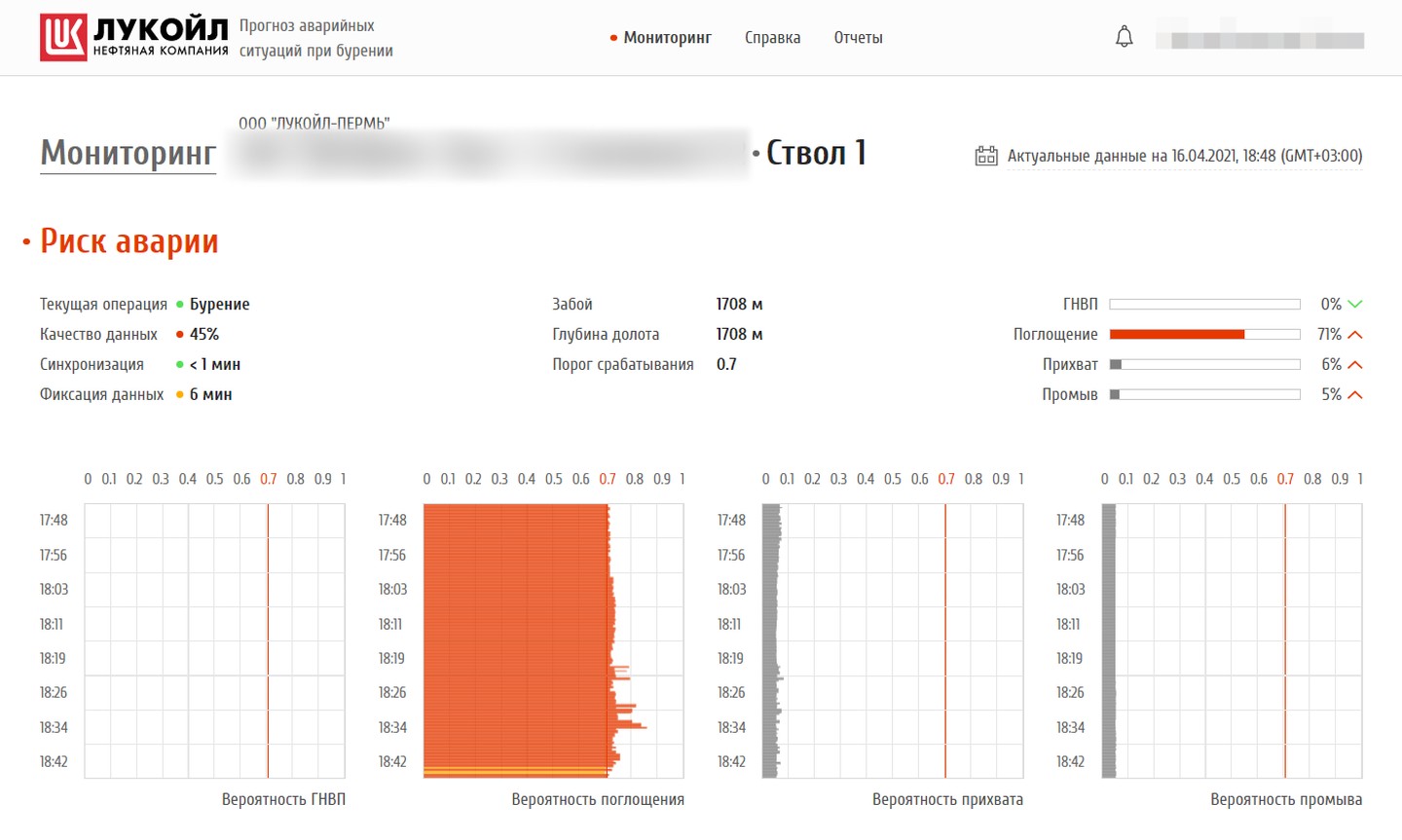Open the notifications bell icon
This screenshot has height=840, width=1402.
click(x=1125, y=37)
